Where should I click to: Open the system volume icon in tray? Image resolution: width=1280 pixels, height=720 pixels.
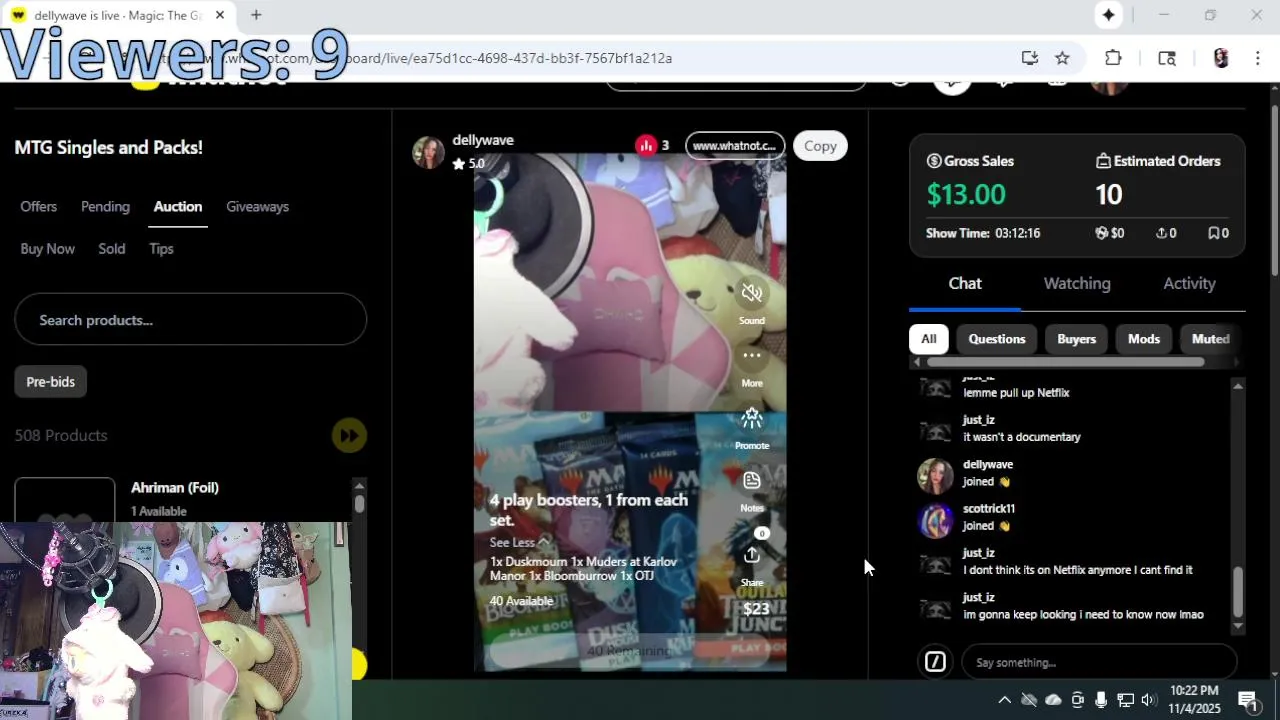tap(1148, 700)
